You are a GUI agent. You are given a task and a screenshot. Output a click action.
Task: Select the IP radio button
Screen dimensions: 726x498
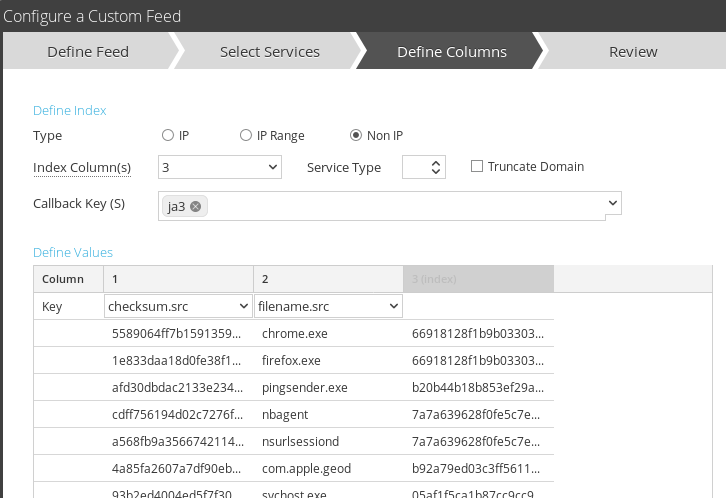[168, 136]
